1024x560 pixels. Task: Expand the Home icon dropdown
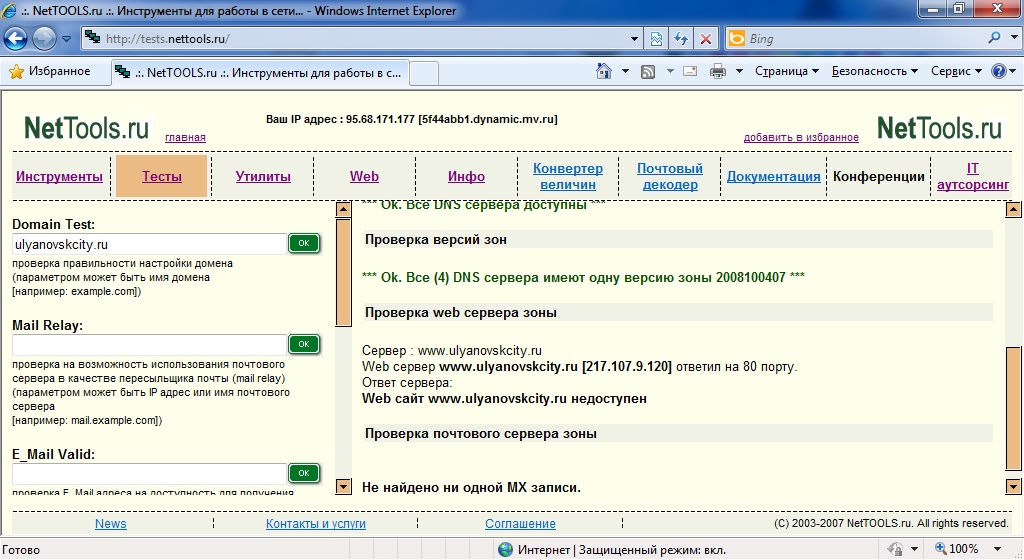click(625, 71)
